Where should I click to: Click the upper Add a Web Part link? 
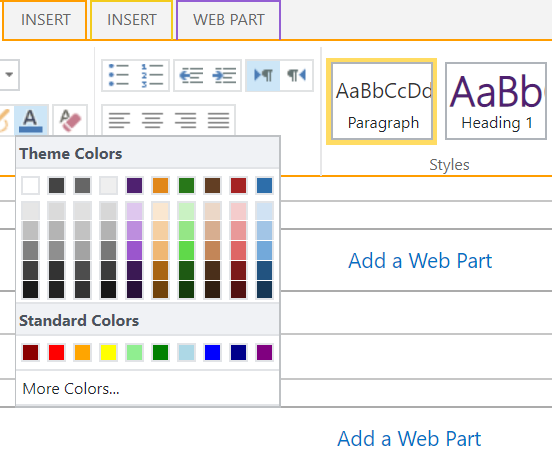(420, 261)
